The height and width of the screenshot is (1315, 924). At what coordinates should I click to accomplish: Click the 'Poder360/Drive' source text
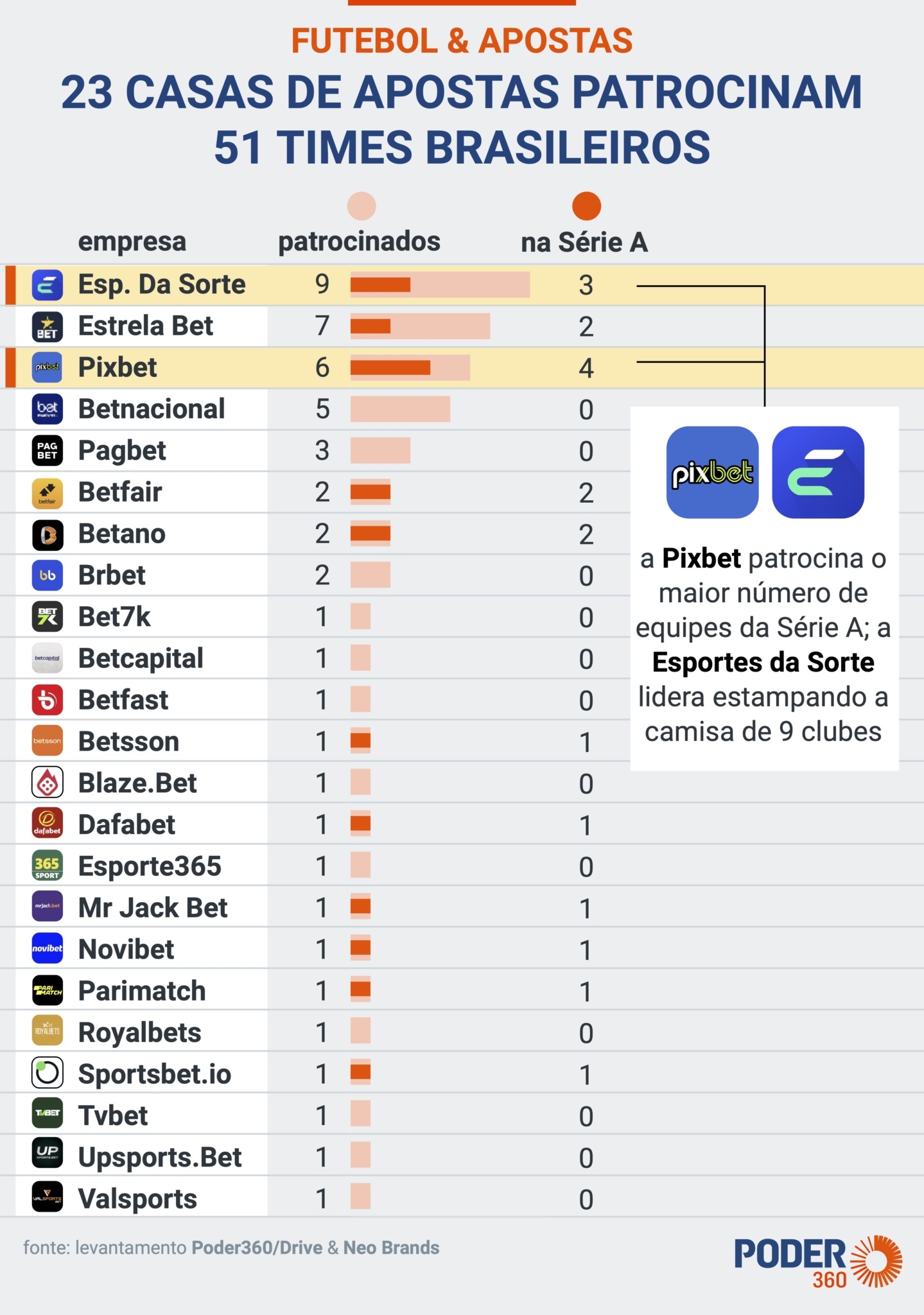coord(257,1248)
